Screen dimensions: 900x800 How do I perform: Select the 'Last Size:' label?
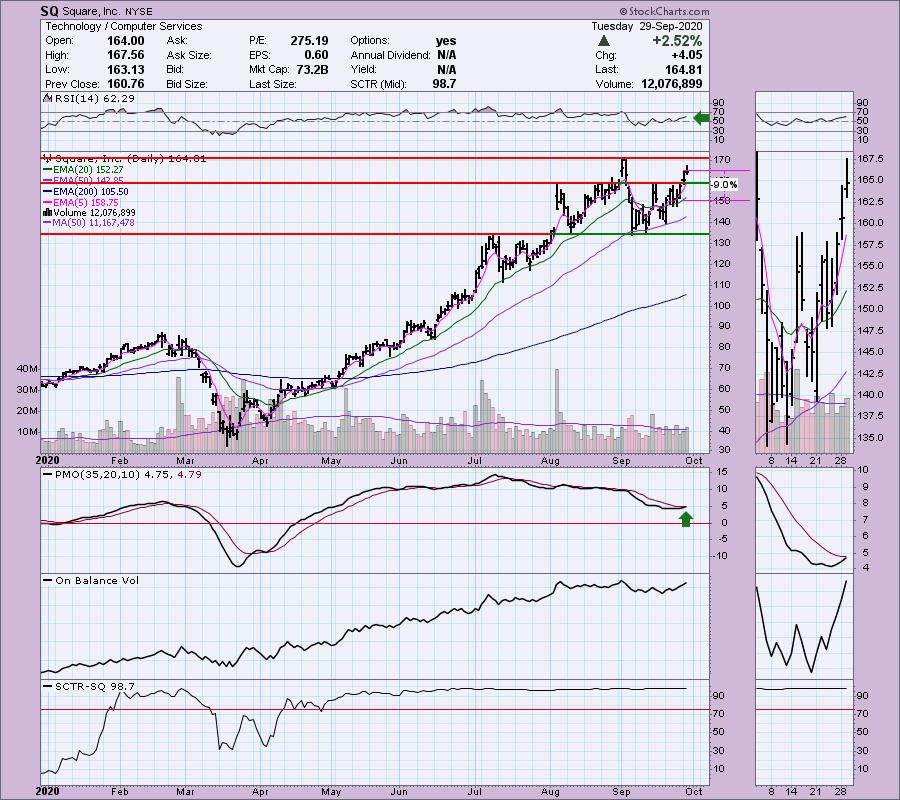coord(273,84)
